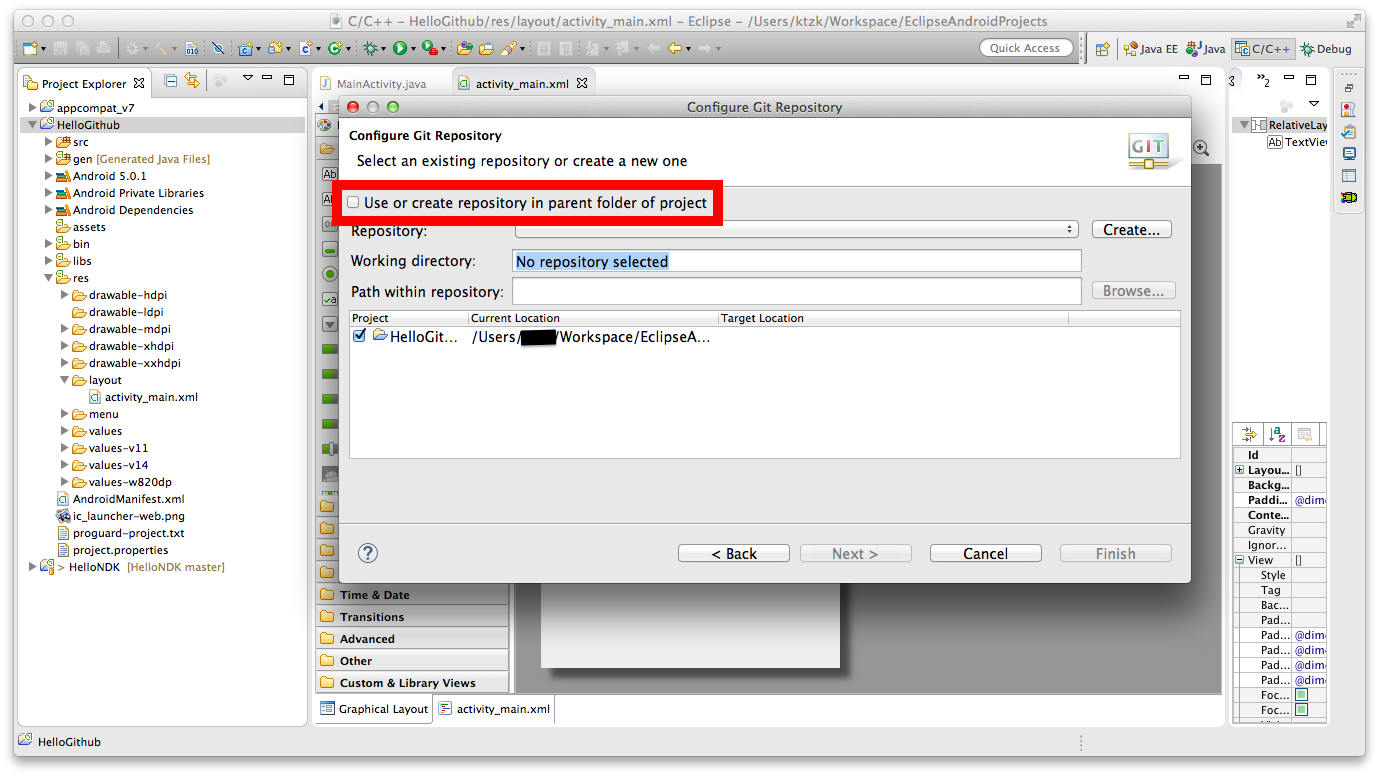This screenshot has height=776, width=1379.
Task: Expand the drawable-hdpi folder
Action: 64,295
